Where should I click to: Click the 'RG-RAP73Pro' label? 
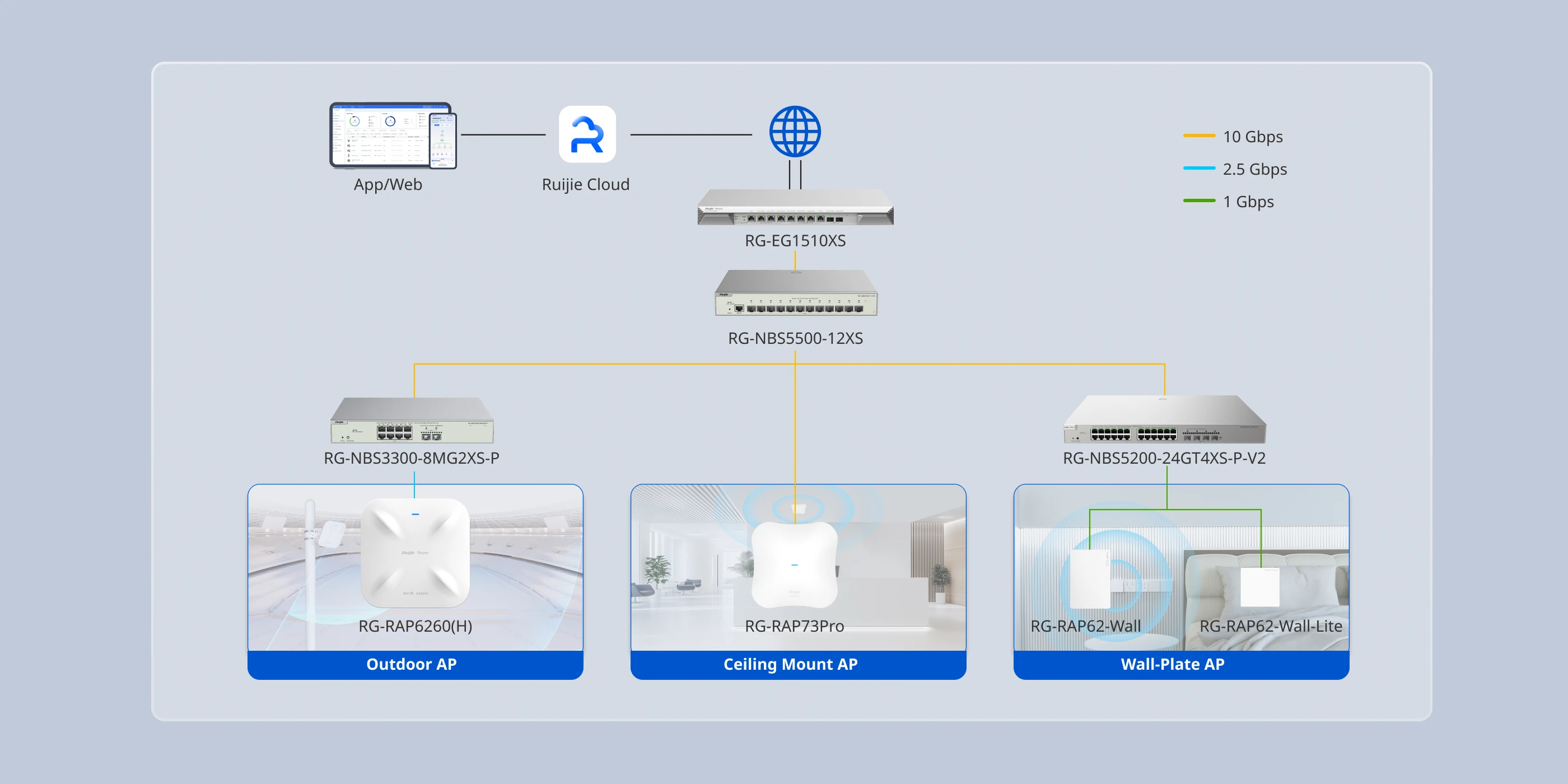click(x=794, y=626)
